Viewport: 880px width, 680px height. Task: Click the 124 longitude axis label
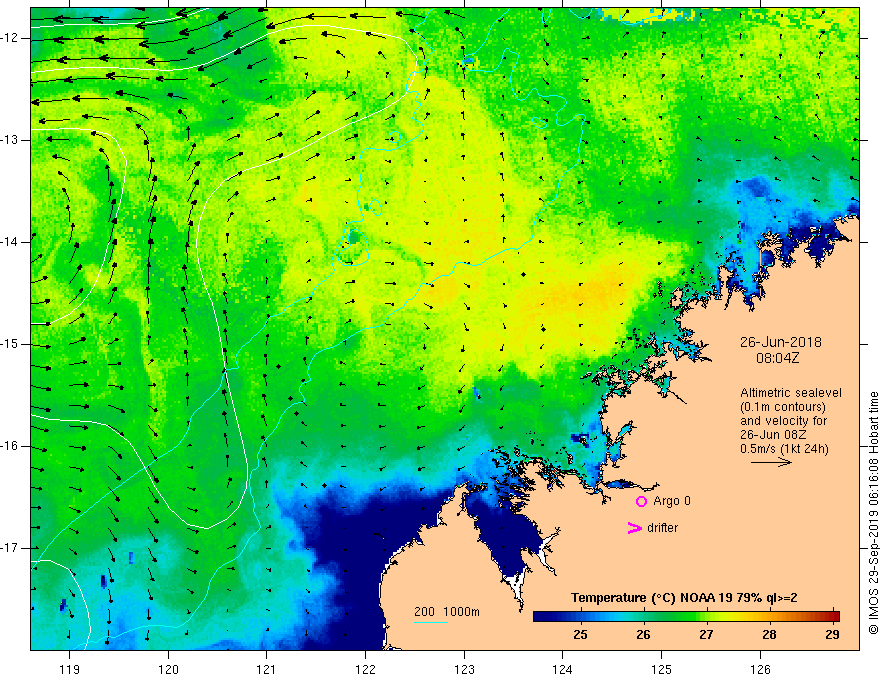(x=562, y=669)
